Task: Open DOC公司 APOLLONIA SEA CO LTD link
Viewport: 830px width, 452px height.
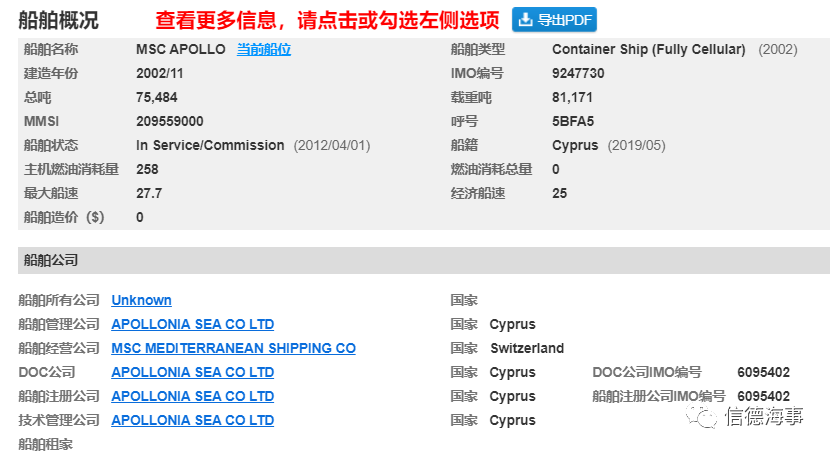Action: click(192, 372)
